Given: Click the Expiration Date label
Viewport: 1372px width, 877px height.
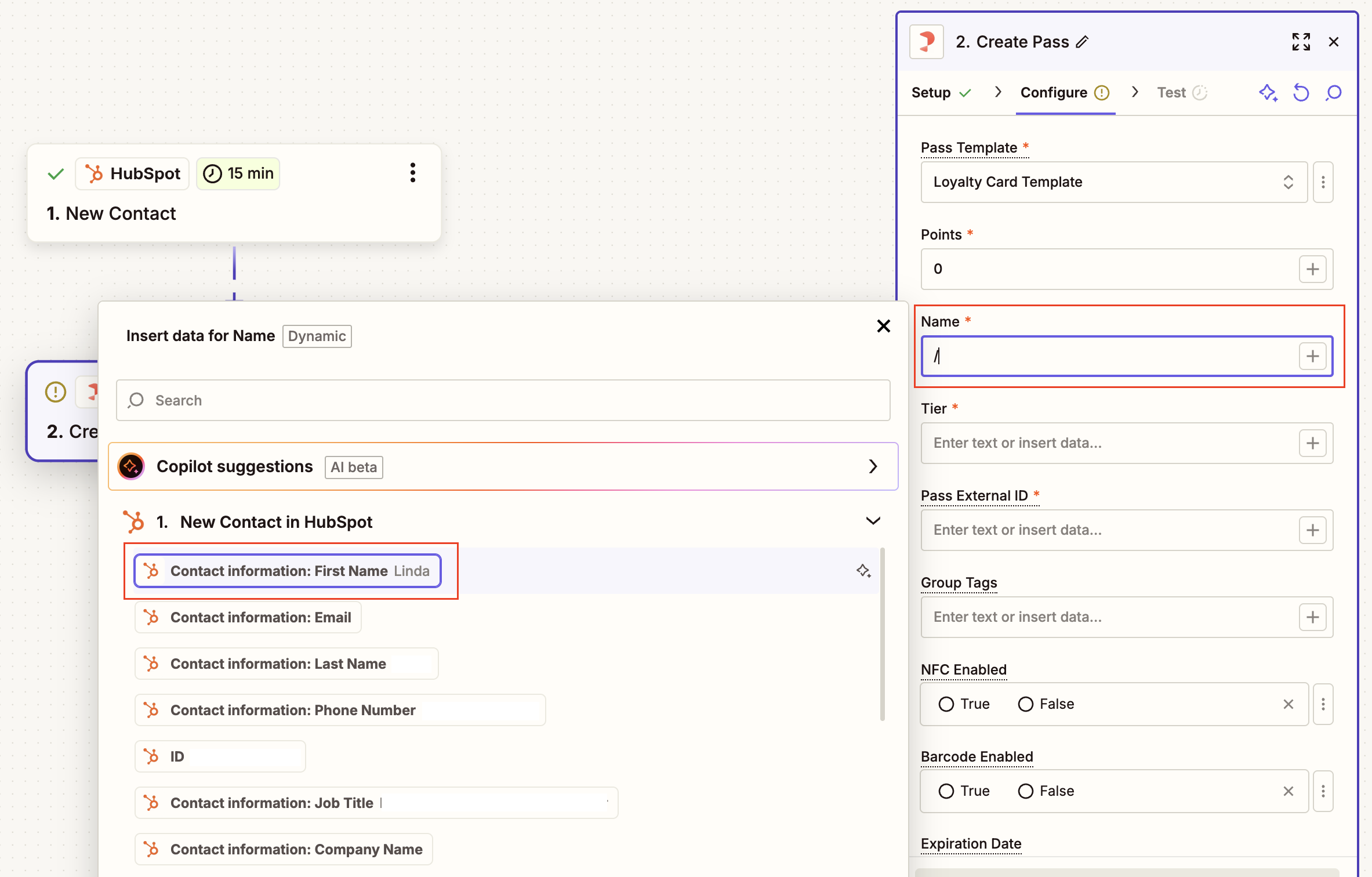Looking at the screenshot, I should click(x=971, y=843).
